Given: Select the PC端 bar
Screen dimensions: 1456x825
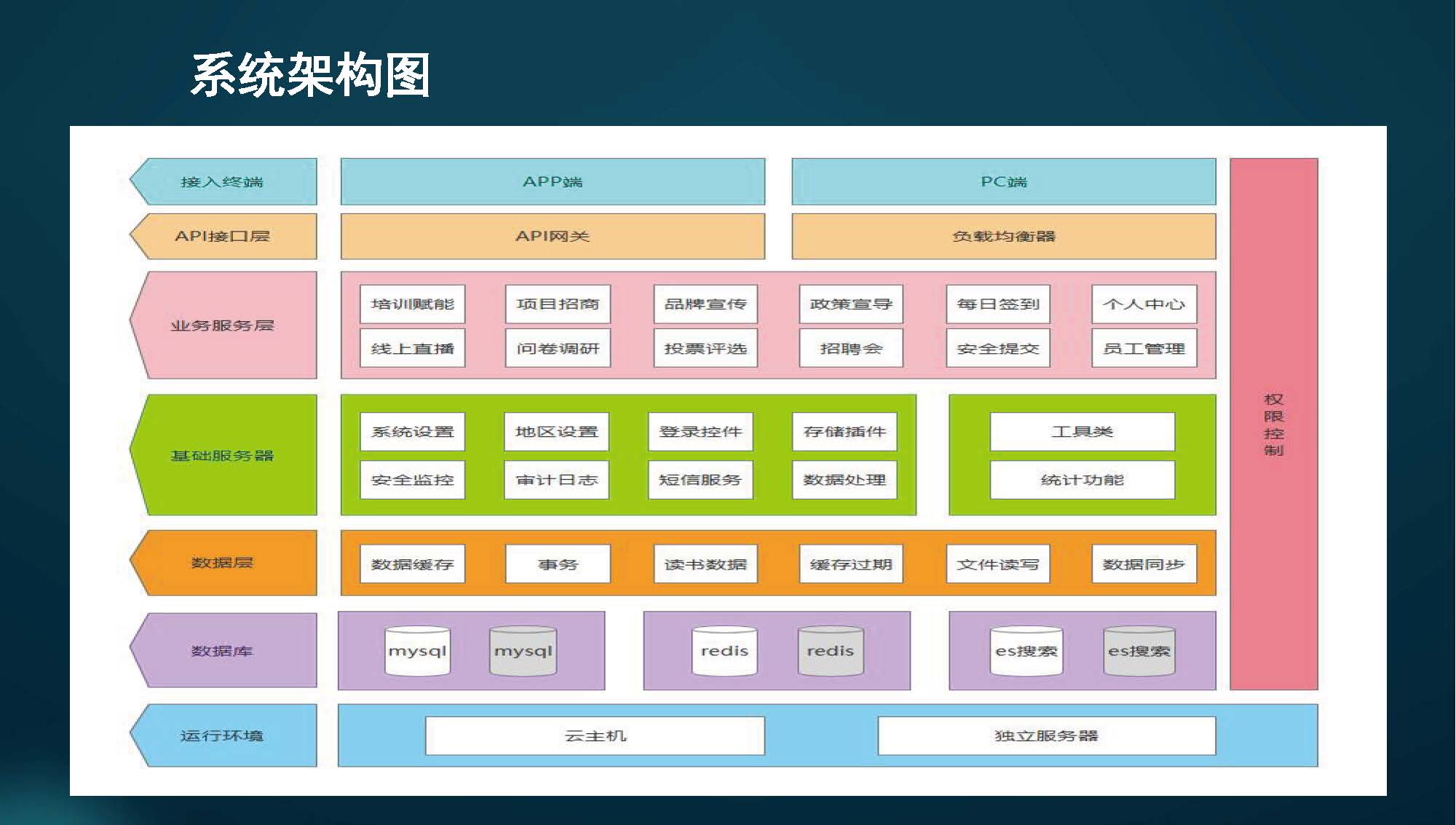Looking at the screenshot, I should click(x=1003, y=181).
